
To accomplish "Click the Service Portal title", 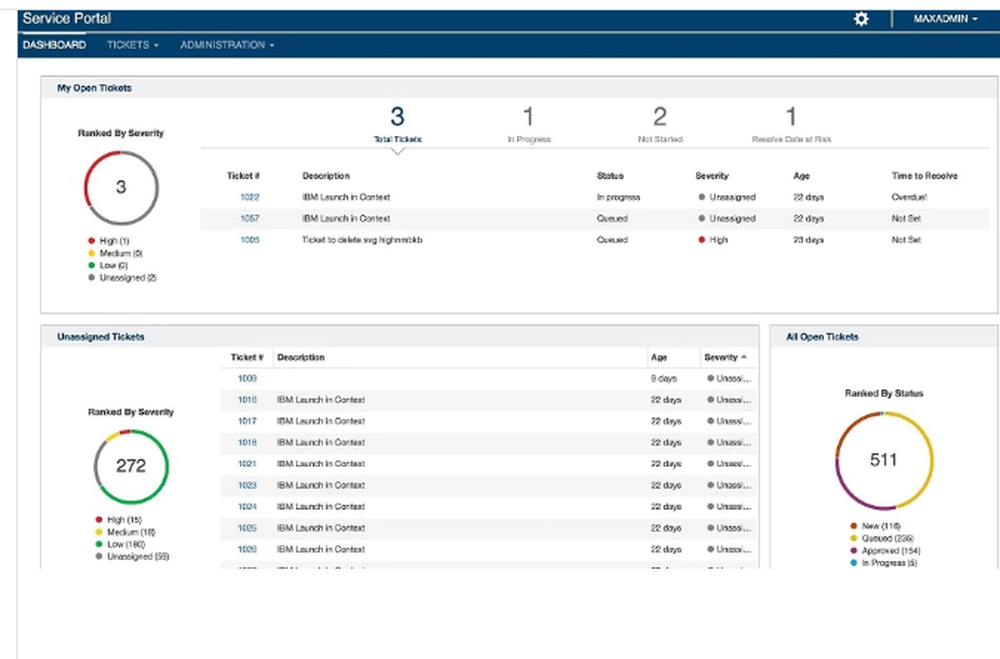I will point(67,19).
